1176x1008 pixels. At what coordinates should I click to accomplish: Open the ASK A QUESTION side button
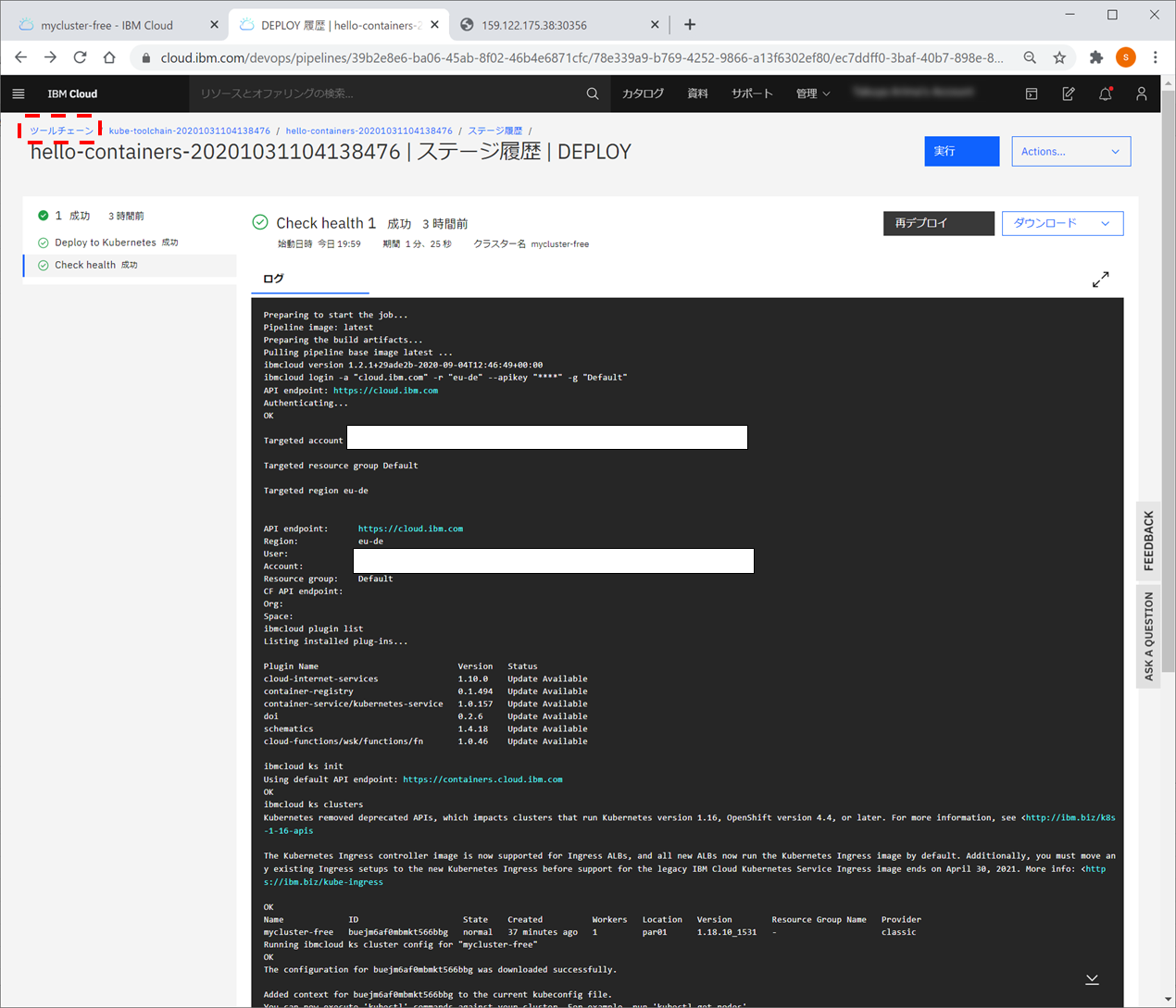1148,636
